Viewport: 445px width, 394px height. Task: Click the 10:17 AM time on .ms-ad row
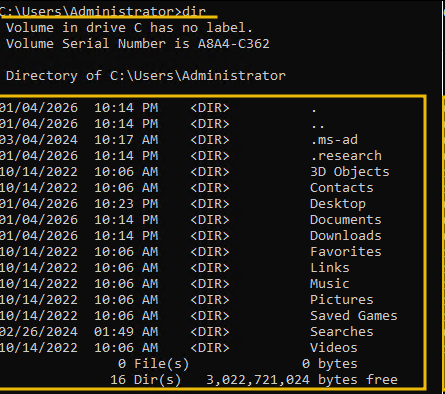point(126,140)
